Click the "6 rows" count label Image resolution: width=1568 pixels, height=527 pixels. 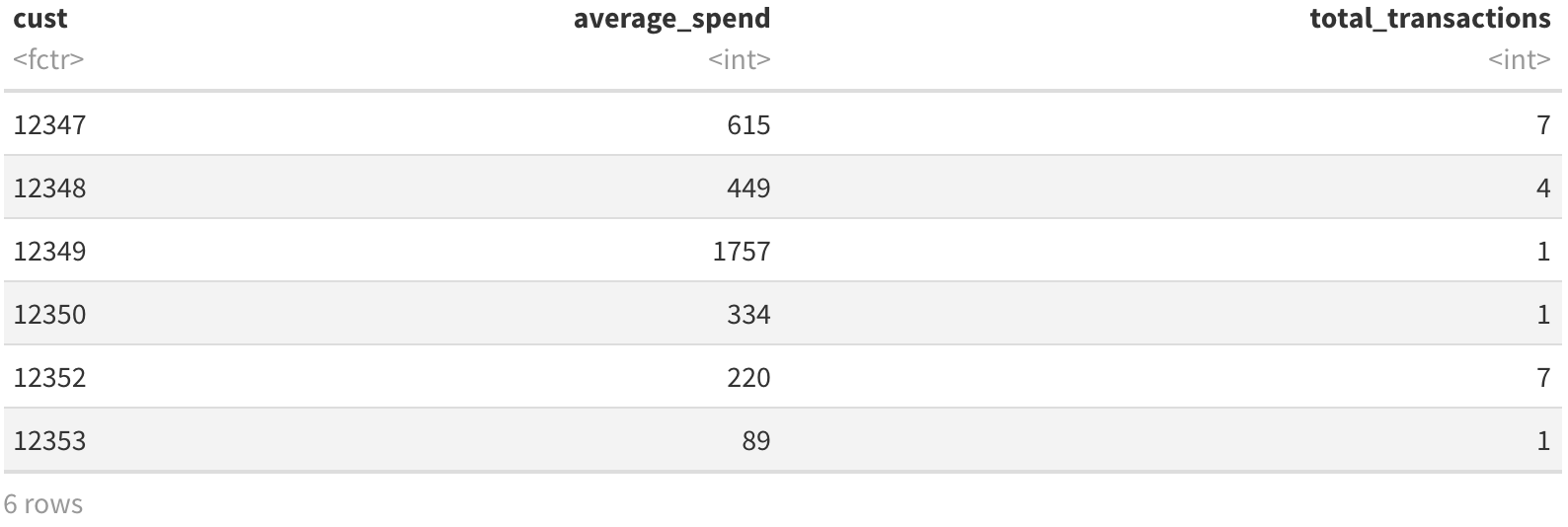click(43, 504)
